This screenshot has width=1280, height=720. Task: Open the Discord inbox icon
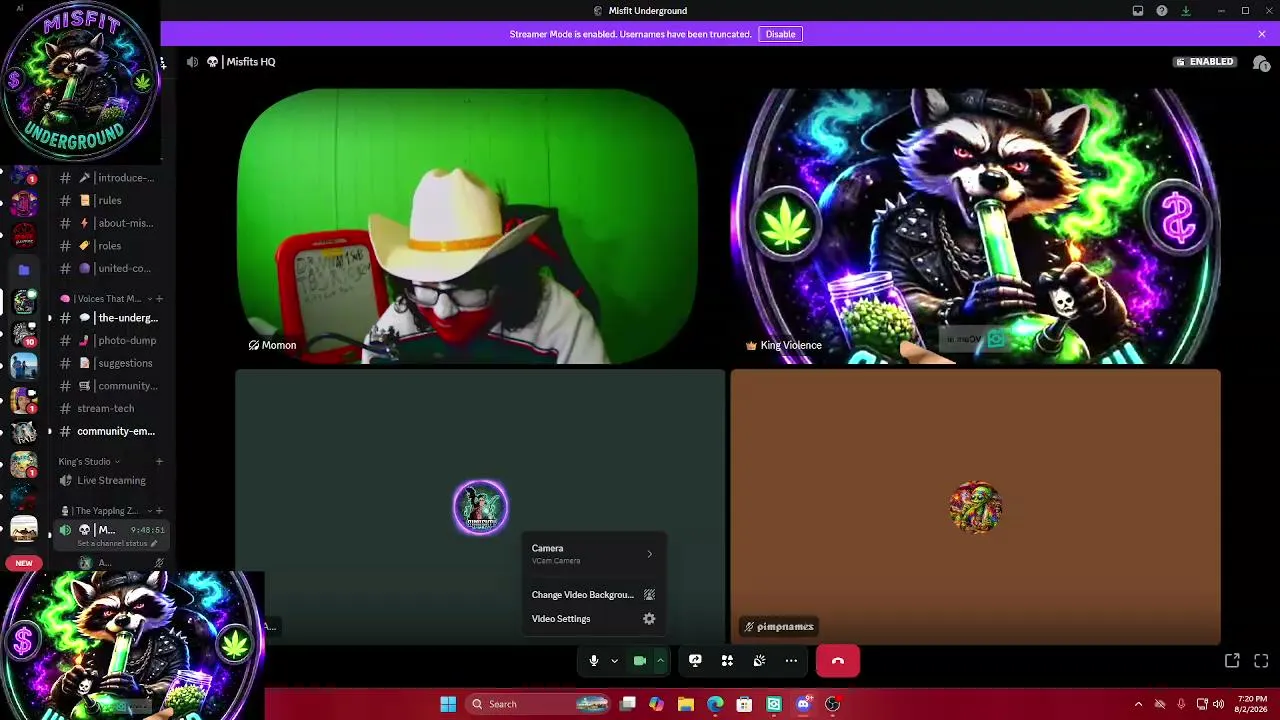tap(1138, 11)
